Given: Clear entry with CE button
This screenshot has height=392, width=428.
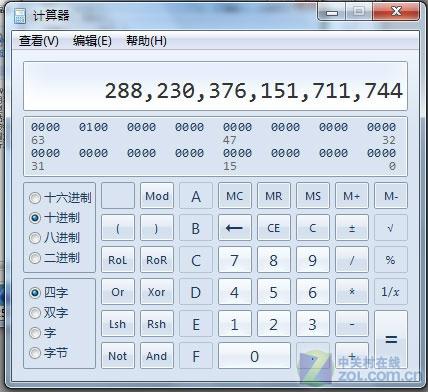Looking at the screenshot, I should 274,228.
